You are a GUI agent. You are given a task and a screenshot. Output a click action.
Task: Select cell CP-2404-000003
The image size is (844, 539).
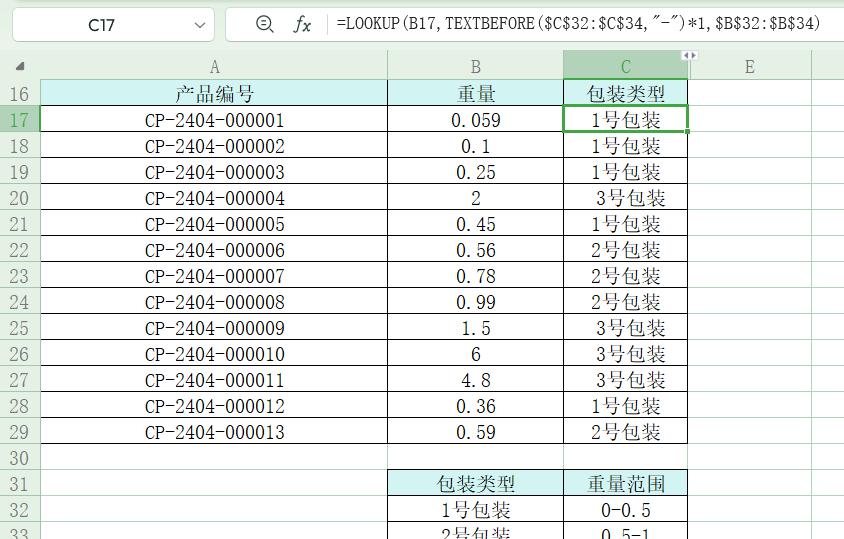(214, 171)
